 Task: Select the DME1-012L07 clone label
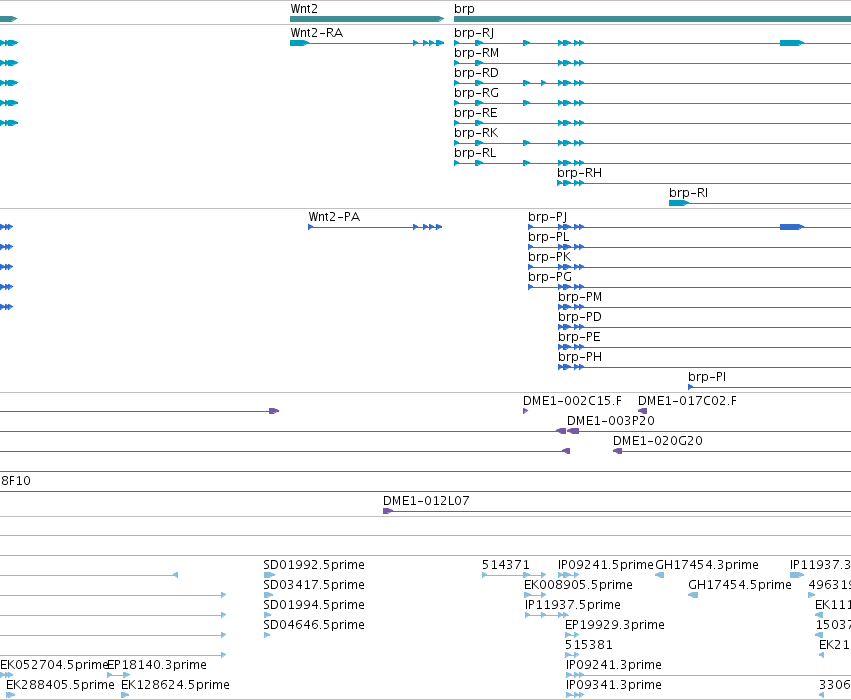coord(426,501)
